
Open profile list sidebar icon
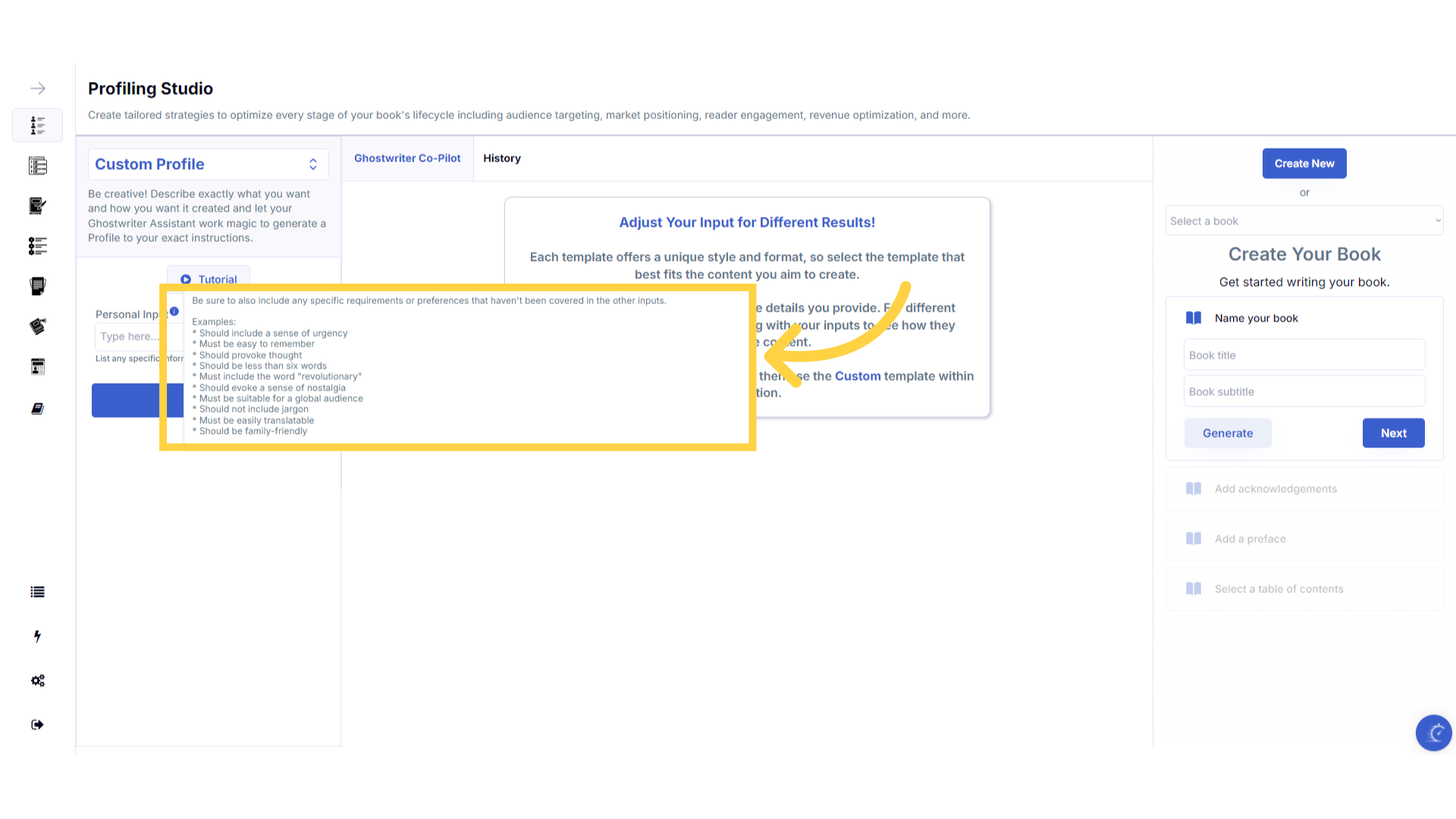[38, 125]
